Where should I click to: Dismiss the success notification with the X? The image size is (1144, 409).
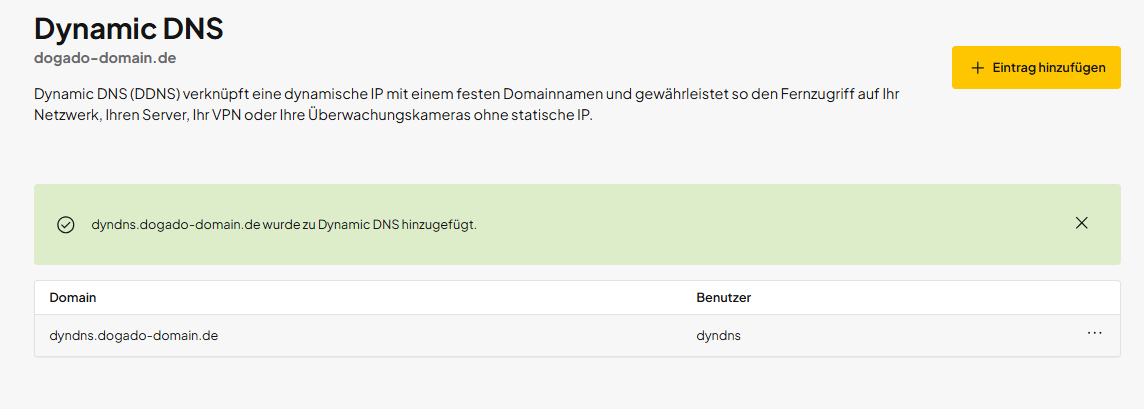pos(1081,223)
